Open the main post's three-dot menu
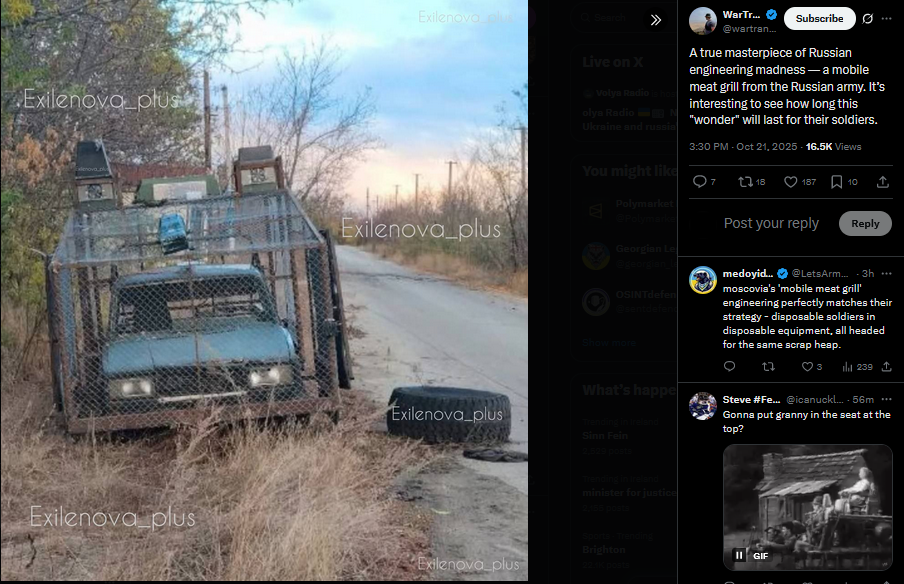This screenshot has height=584, width=904. coord(887,18)
